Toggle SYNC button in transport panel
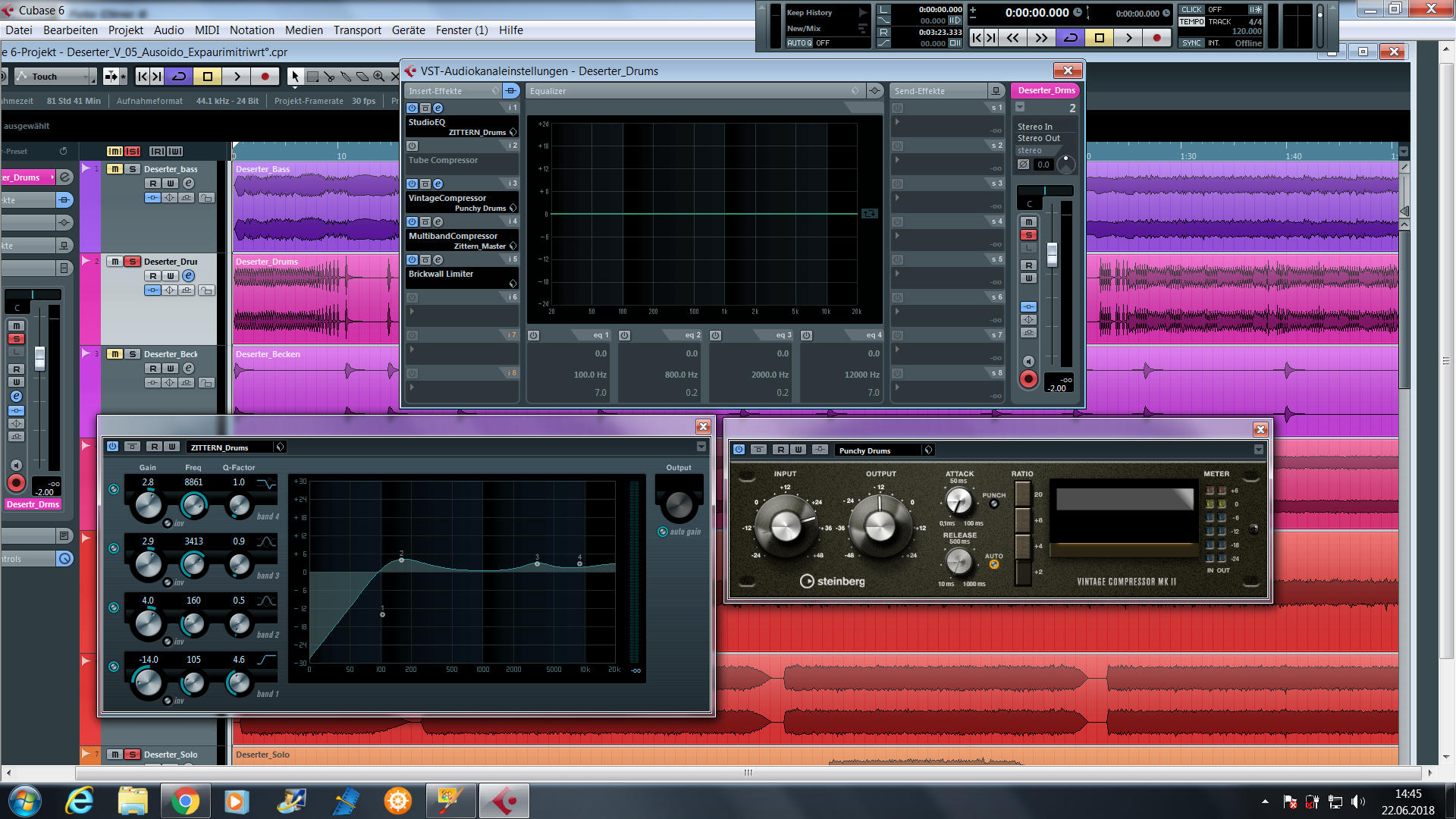The height and width of the screenshot is (819, 1456). click(x=1191, y=43)
